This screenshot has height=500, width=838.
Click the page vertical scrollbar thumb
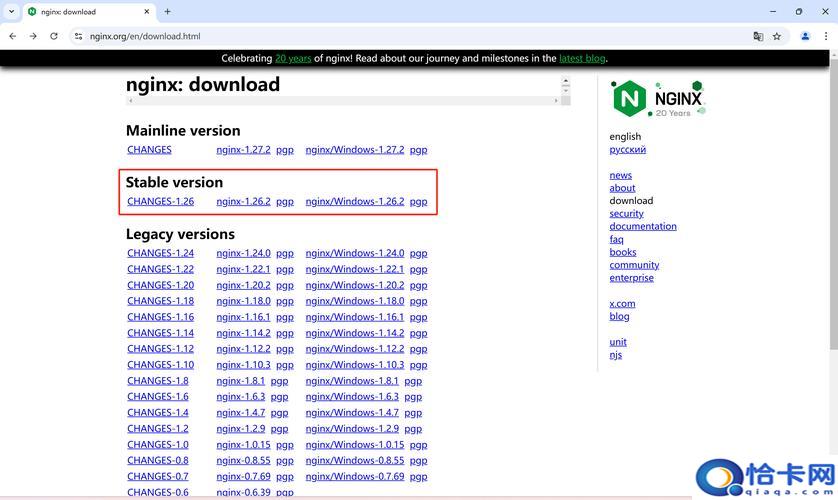pos(834,204)
